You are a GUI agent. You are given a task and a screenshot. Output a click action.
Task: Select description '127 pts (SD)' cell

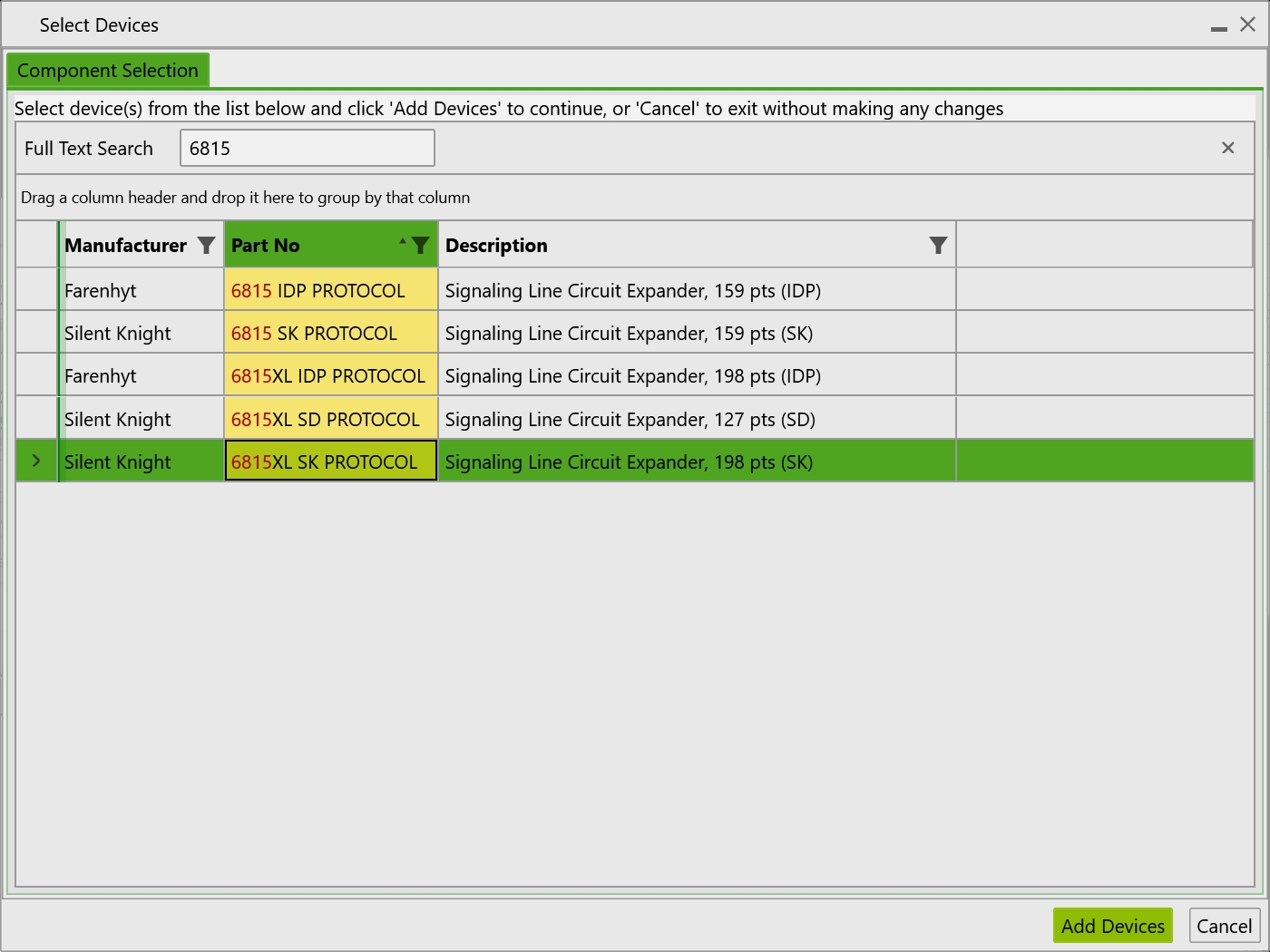point(697,419)
